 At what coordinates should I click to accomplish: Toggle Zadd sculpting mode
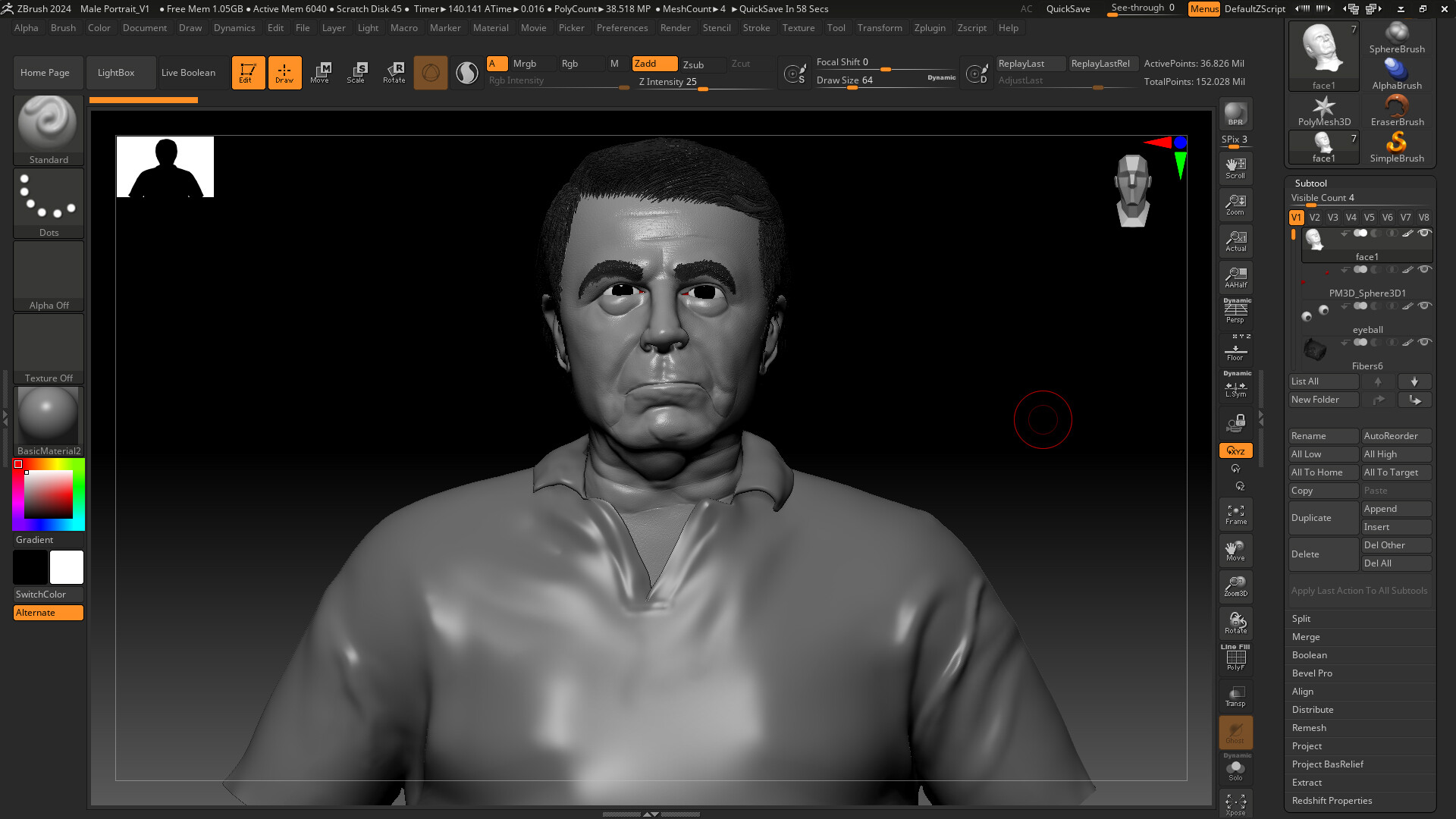654,64
